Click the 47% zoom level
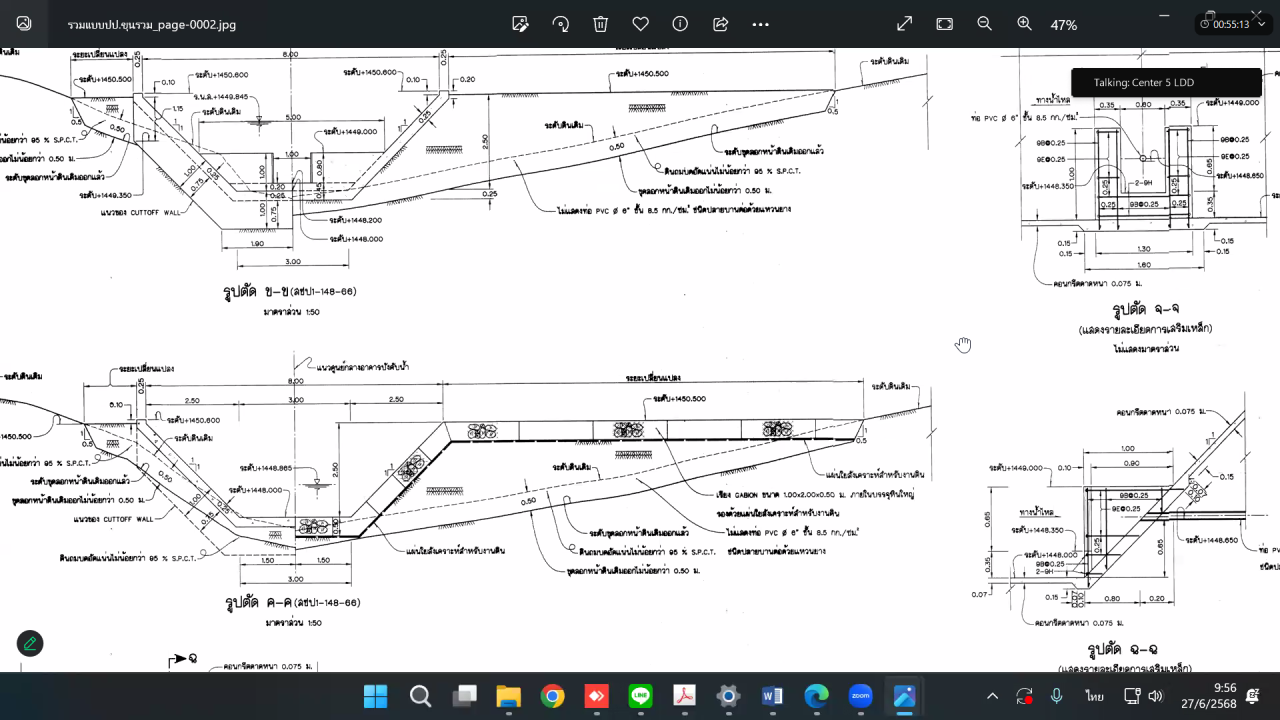 1063,25
